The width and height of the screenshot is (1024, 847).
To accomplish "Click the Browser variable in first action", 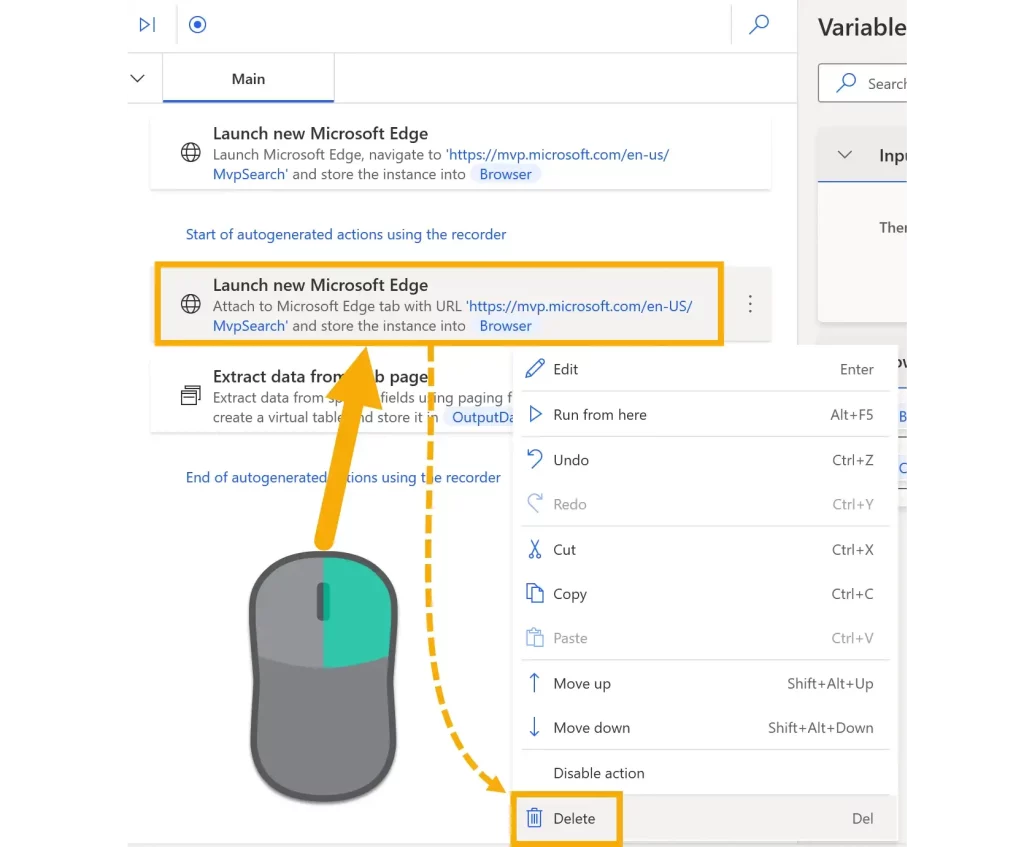I will tap(505, 174).
